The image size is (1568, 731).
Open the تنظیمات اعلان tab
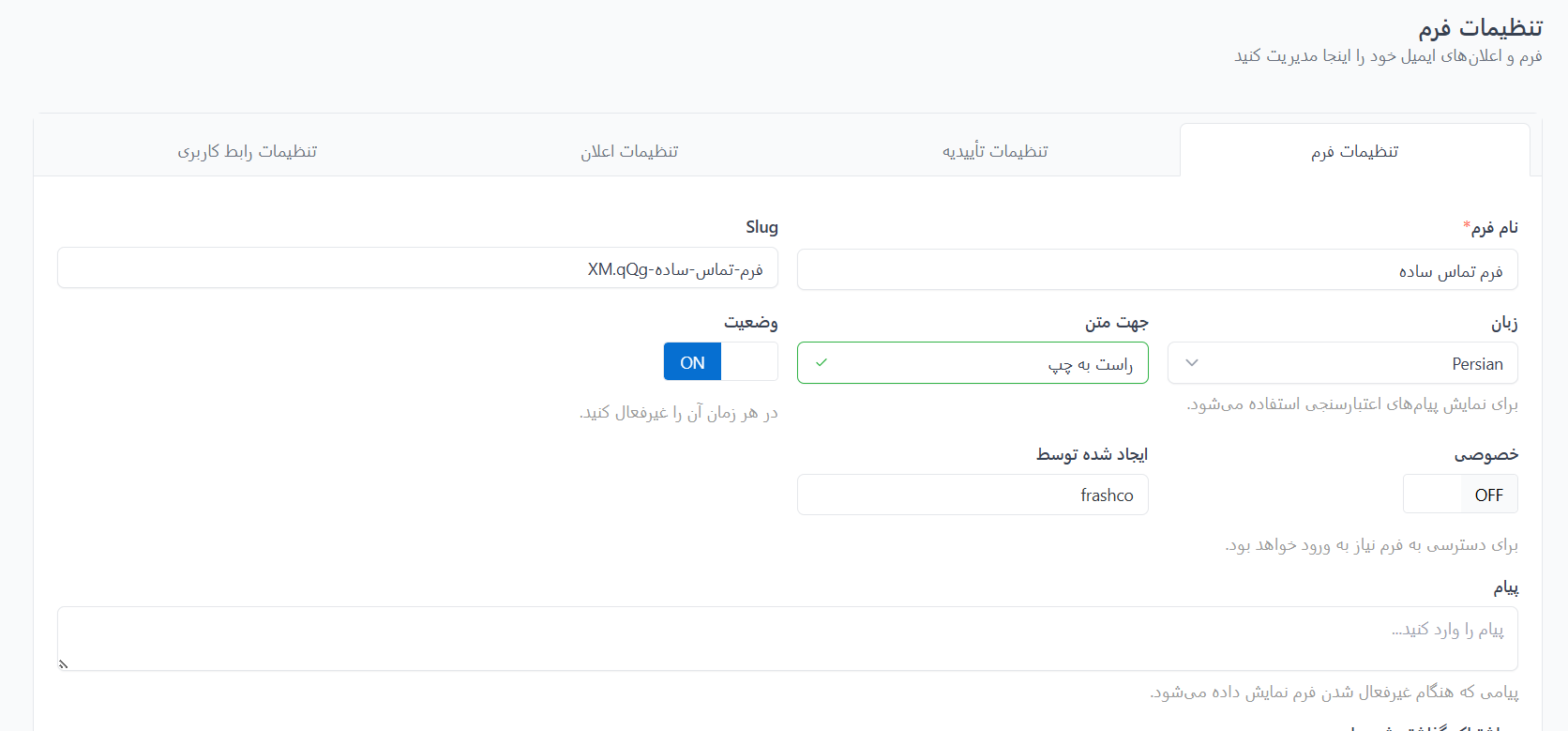(629, 151)
